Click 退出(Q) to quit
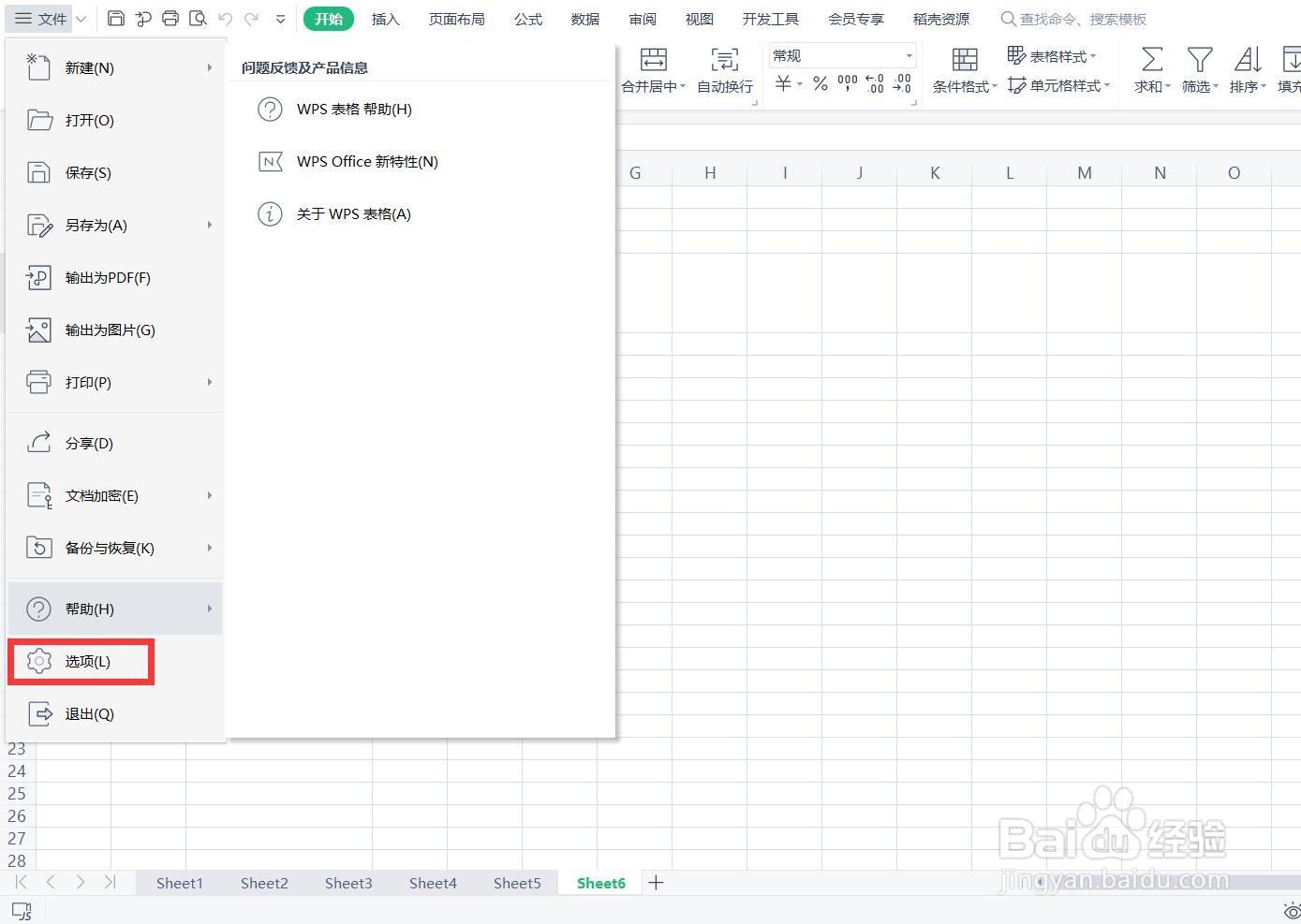This screenshot has width=1301, height=924. tap(115, 713)
